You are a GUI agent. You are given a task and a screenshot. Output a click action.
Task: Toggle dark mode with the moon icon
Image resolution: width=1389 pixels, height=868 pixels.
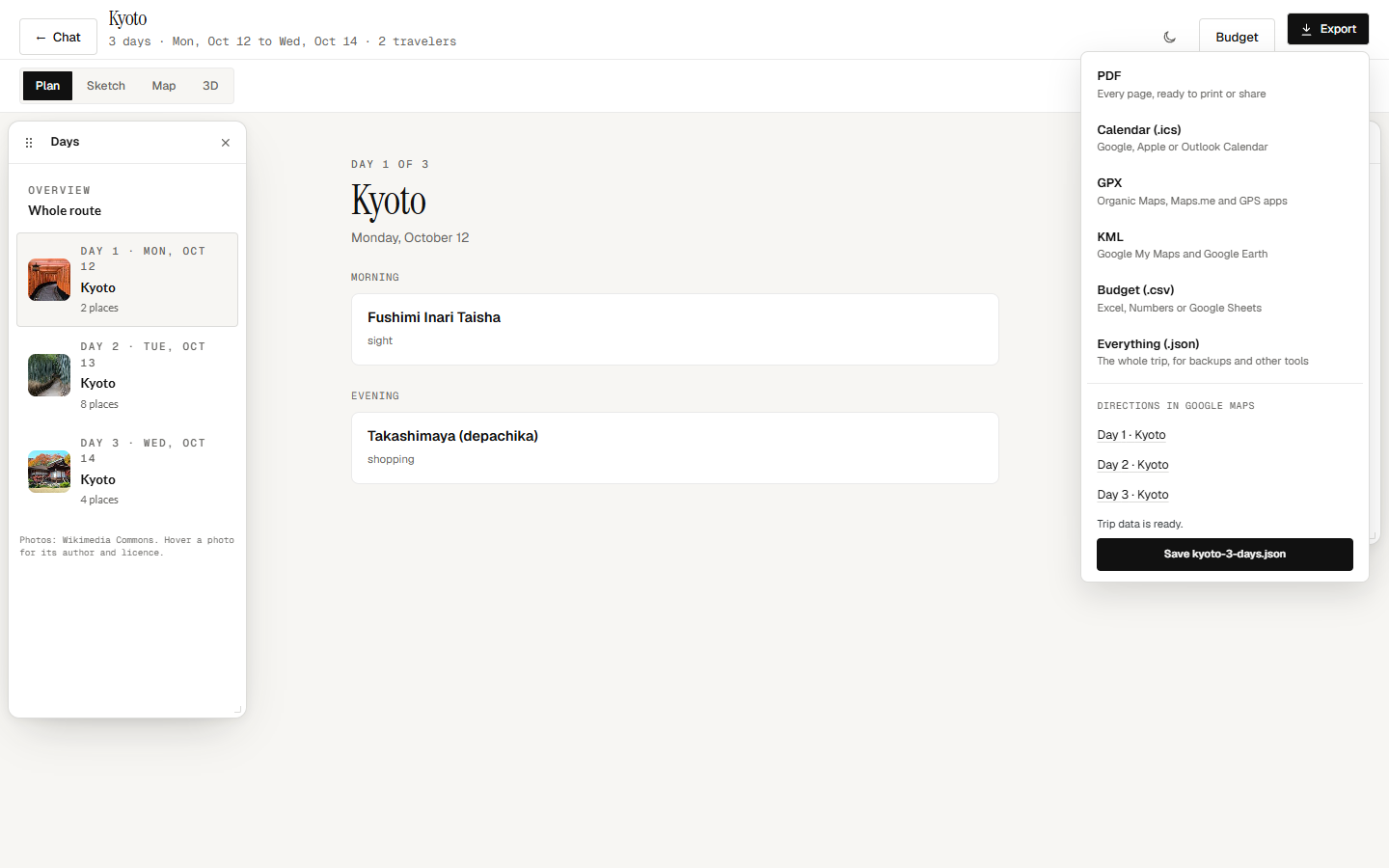pyautogui.click(x=1170, y=37)
